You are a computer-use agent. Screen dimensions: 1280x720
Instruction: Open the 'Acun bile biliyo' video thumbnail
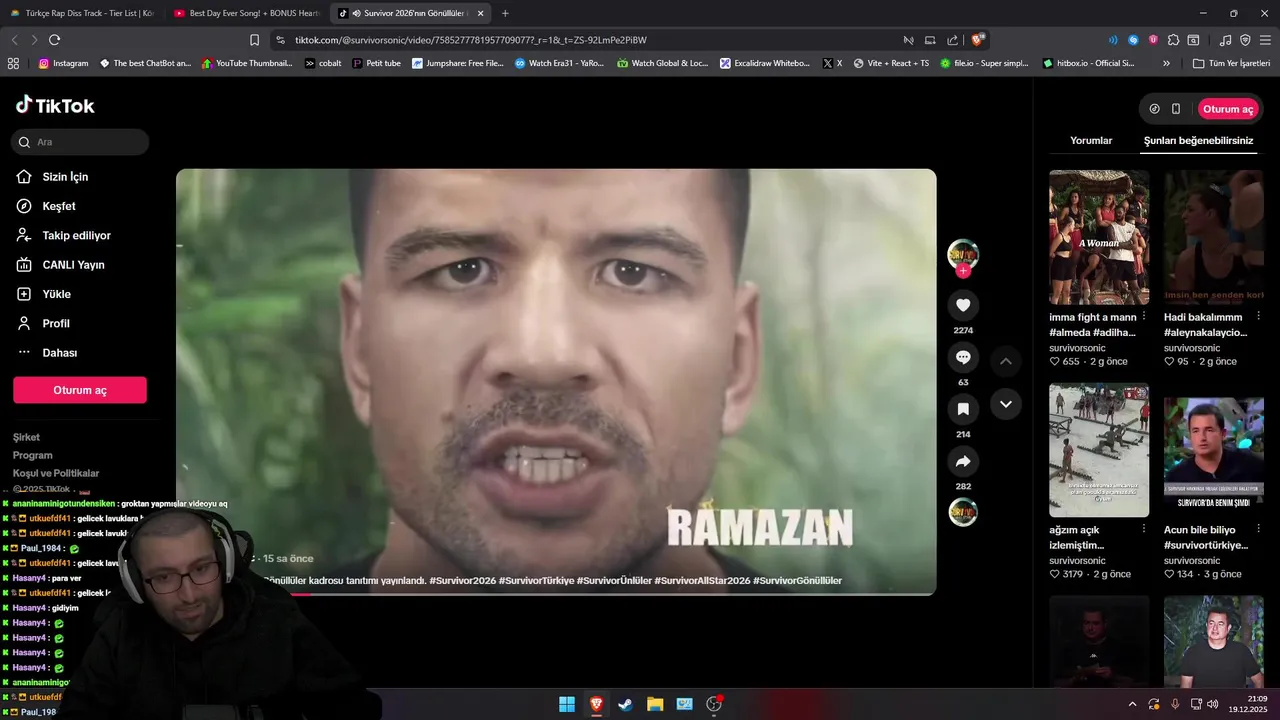tap(1214, 450)
